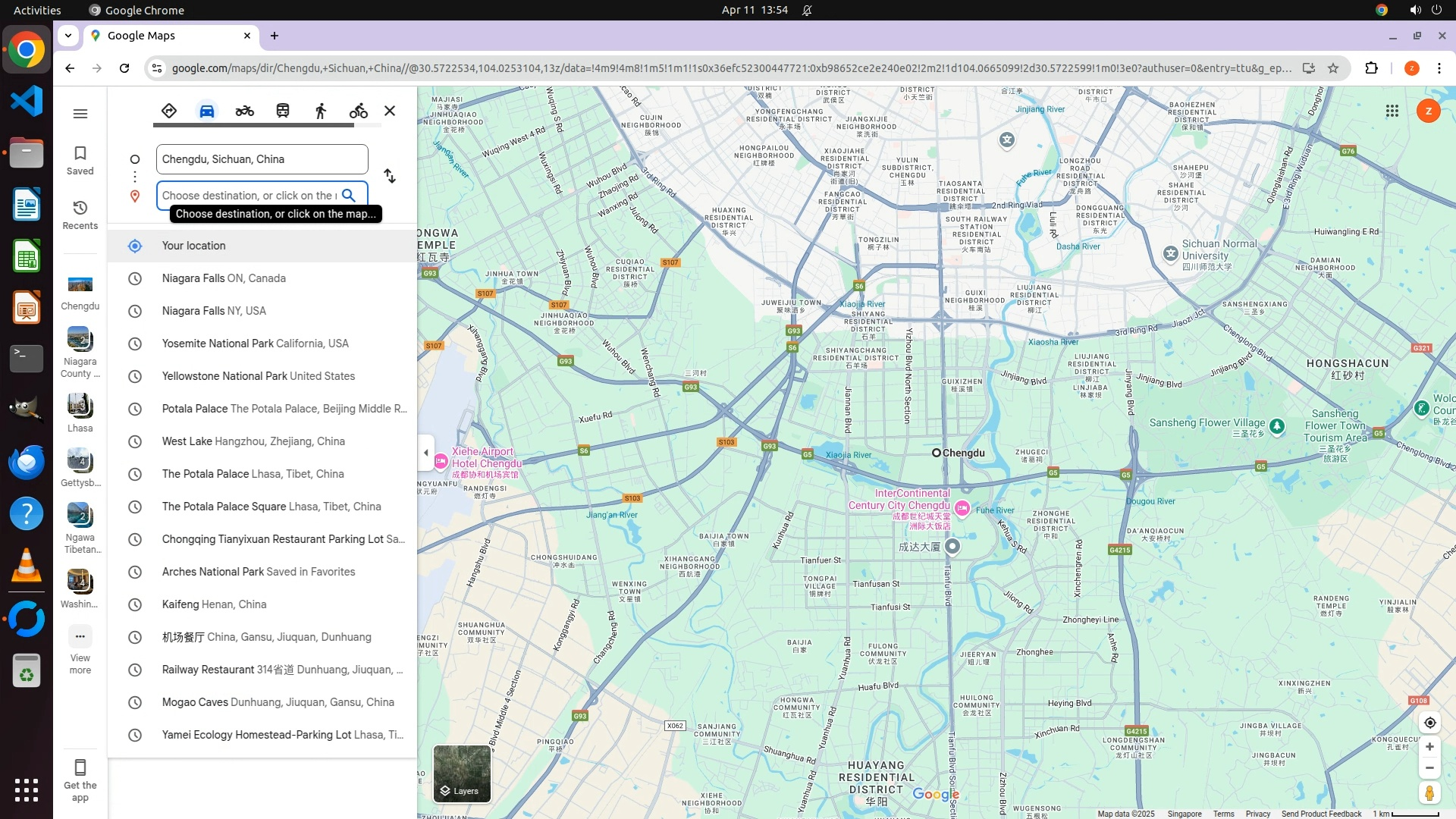1456x819 pixels.
Task: Select the driving travel mode
Action: click(x=206, y=111)
